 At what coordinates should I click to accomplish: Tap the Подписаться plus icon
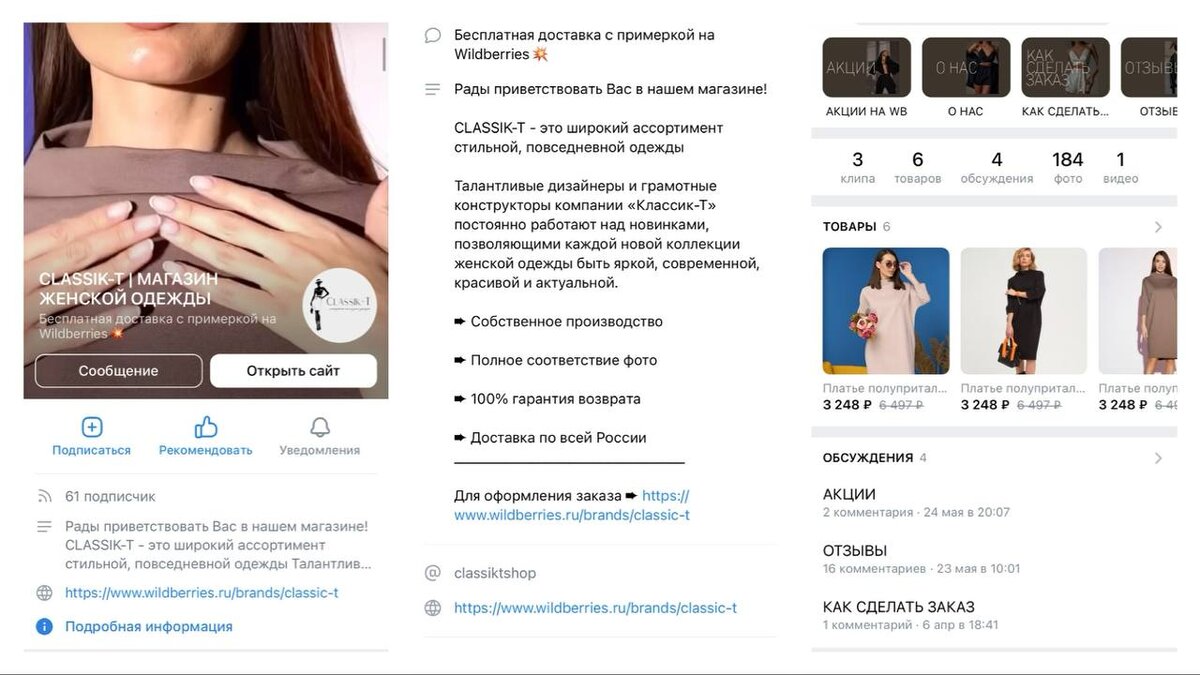(91, 428)
